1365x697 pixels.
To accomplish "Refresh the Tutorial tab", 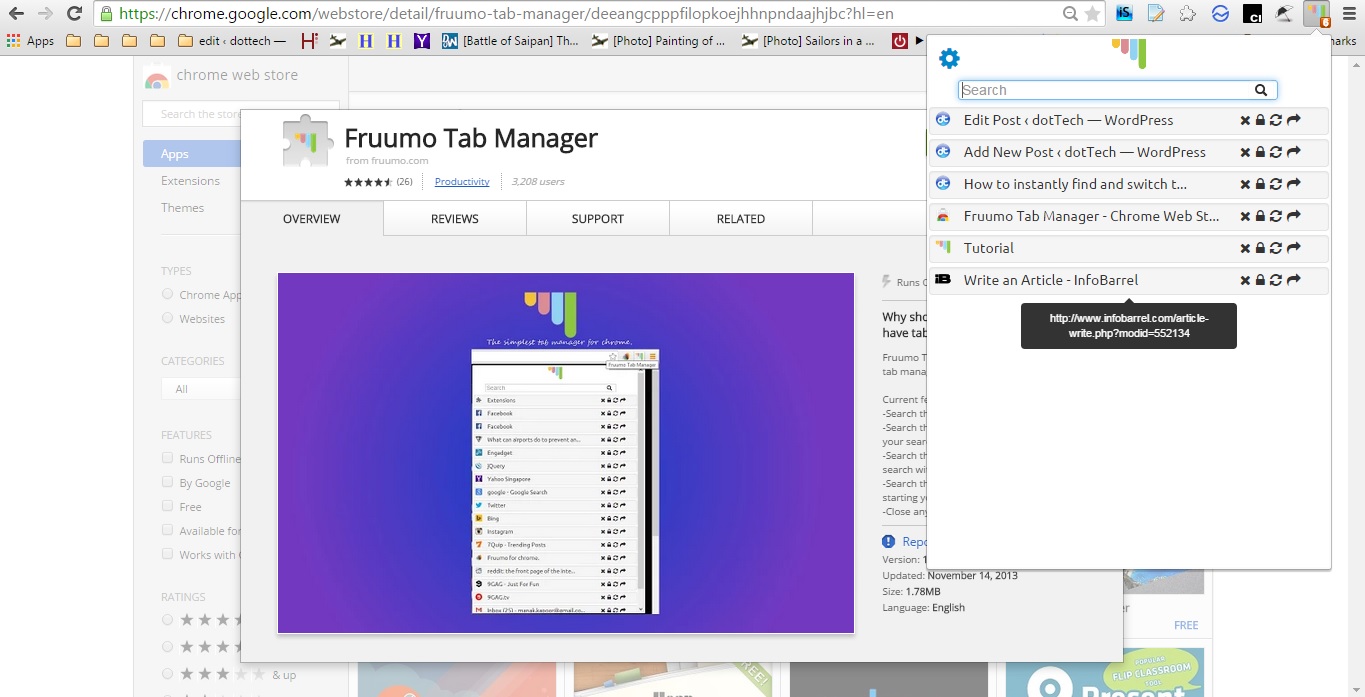I will (1276, 249).
